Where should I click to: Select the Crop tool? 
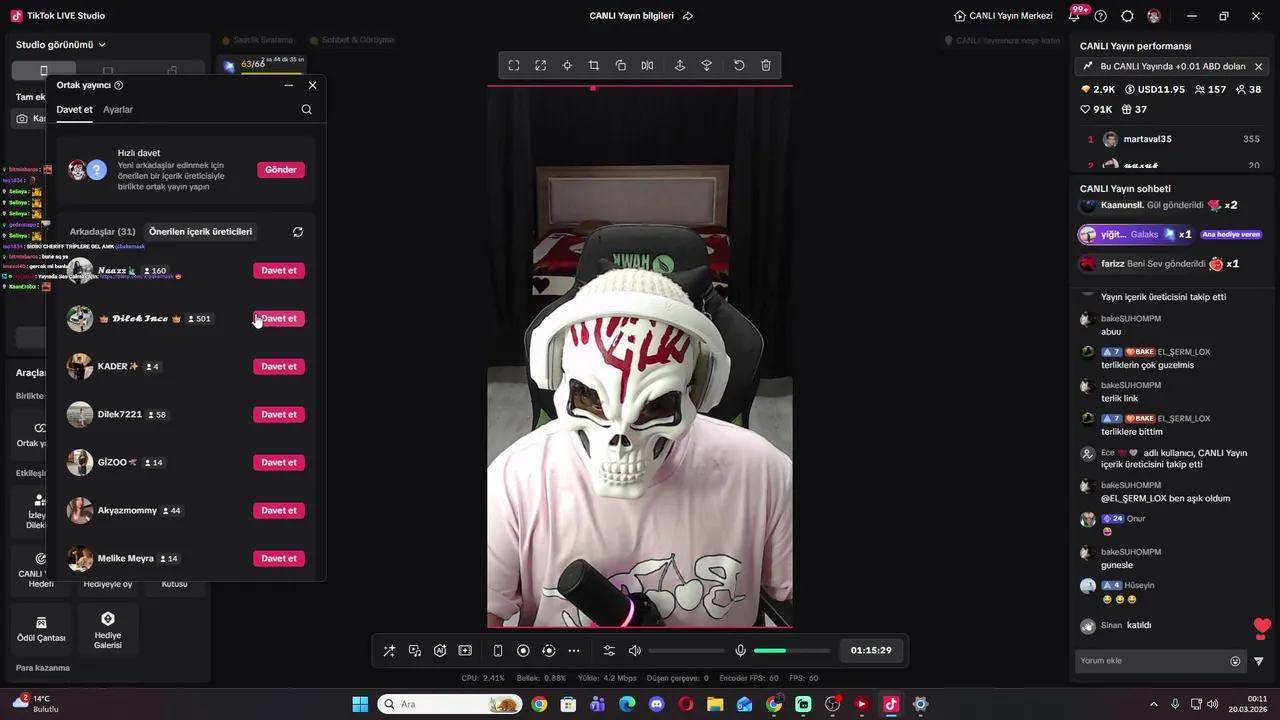(594, 65)
